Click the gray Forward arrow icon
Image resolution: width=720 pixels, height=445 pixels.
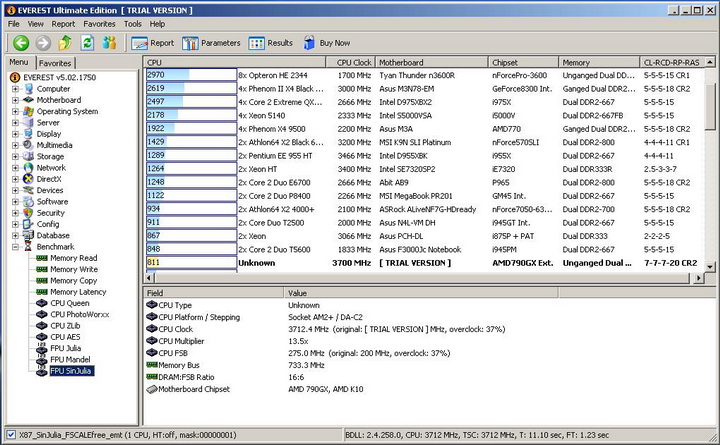[x=43, y=43]
